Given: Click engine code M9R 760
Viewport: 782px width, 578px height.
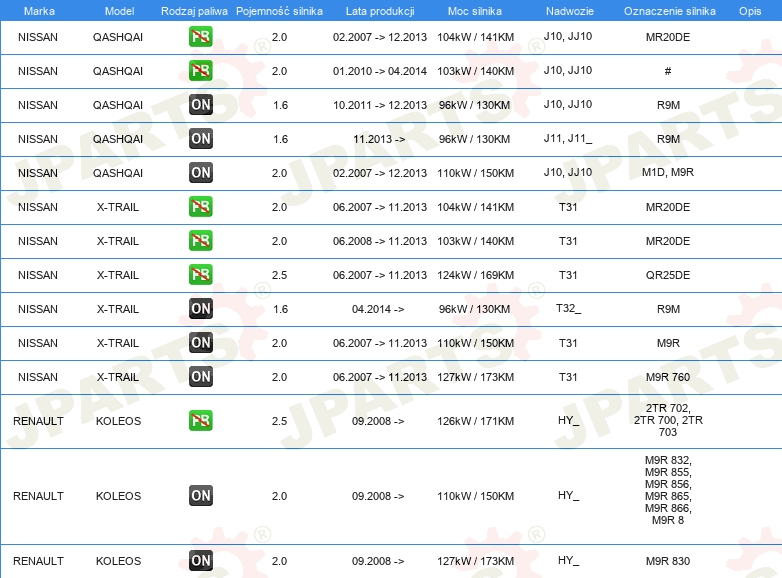Looking at the screenshot, I should (668, 377).
